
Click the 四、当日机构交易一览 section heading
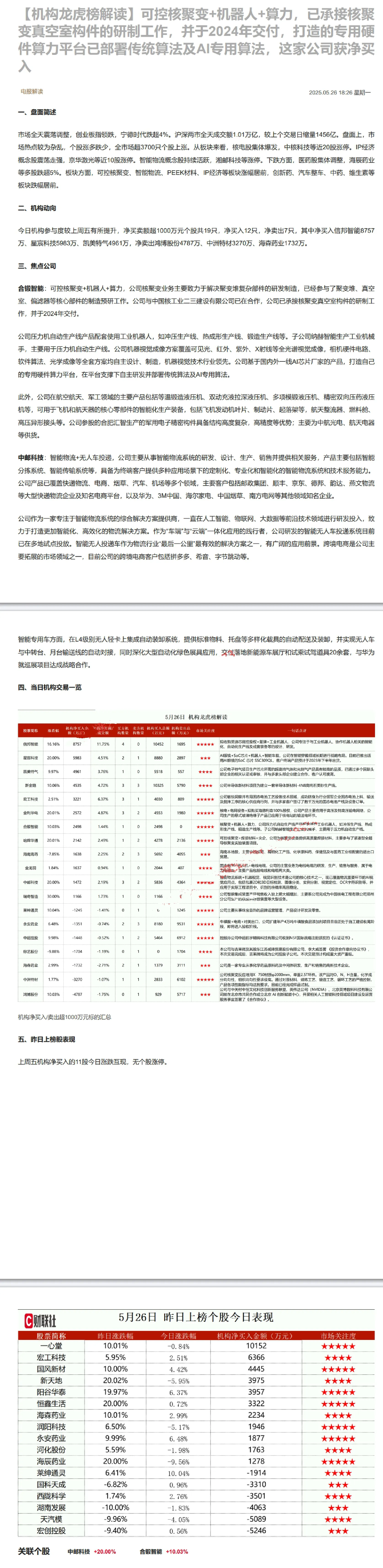click(50, 687)
